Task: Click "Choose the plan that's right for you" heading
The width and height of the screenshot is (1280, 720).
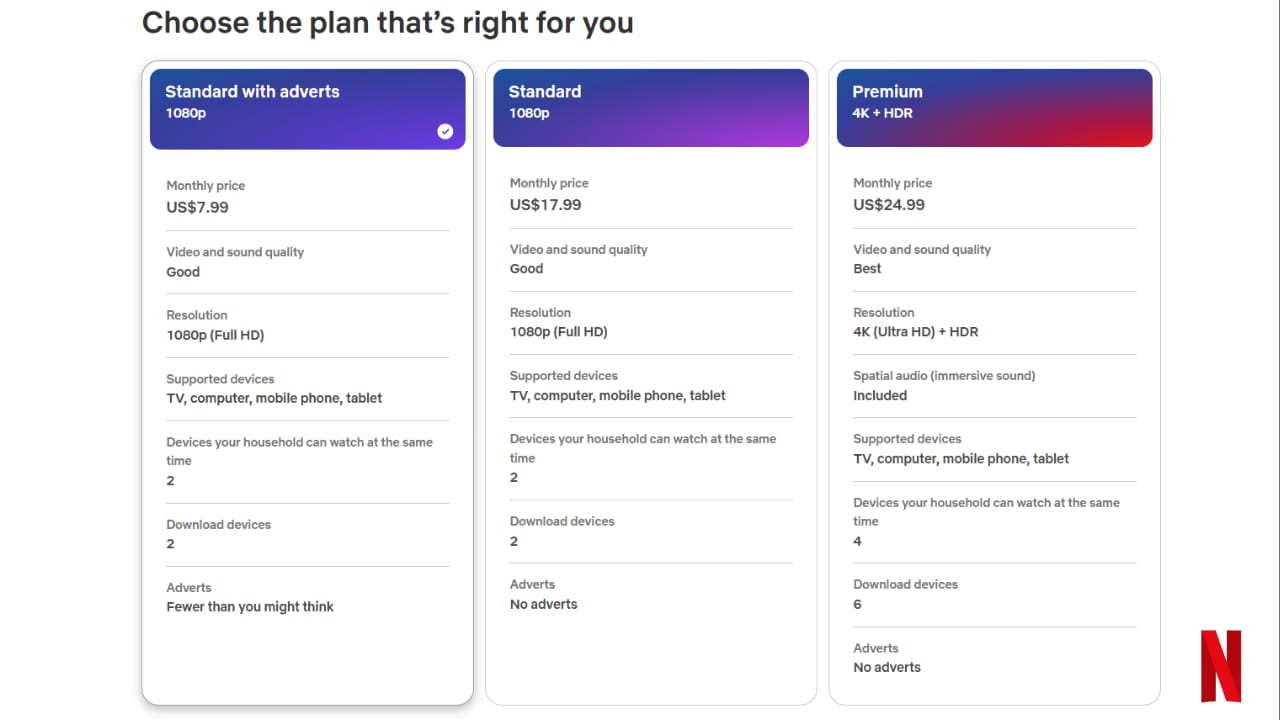Action: pyautogui.click(x=388, y=22)
